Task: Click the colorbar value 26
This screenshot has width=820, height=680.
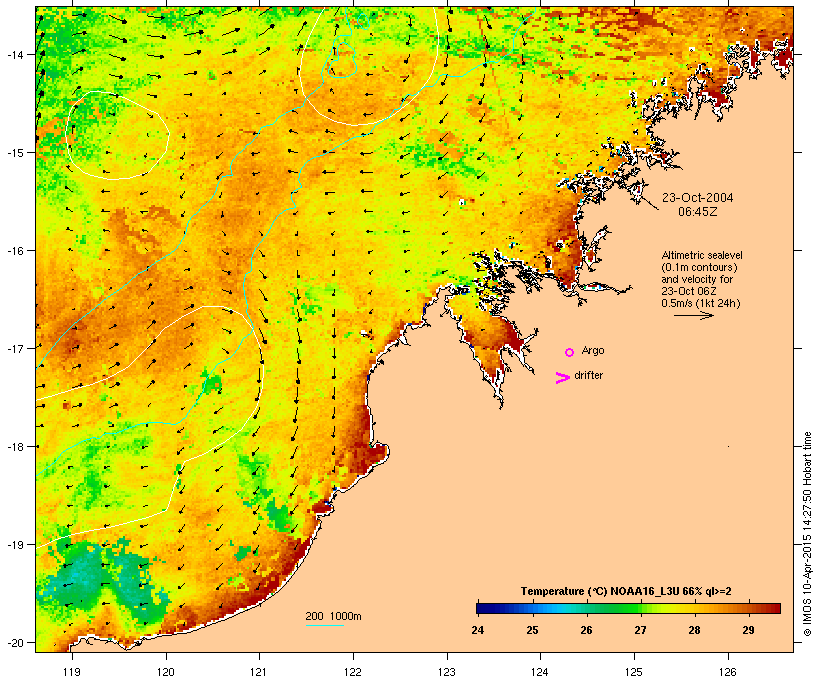Action: click(586, 630)
